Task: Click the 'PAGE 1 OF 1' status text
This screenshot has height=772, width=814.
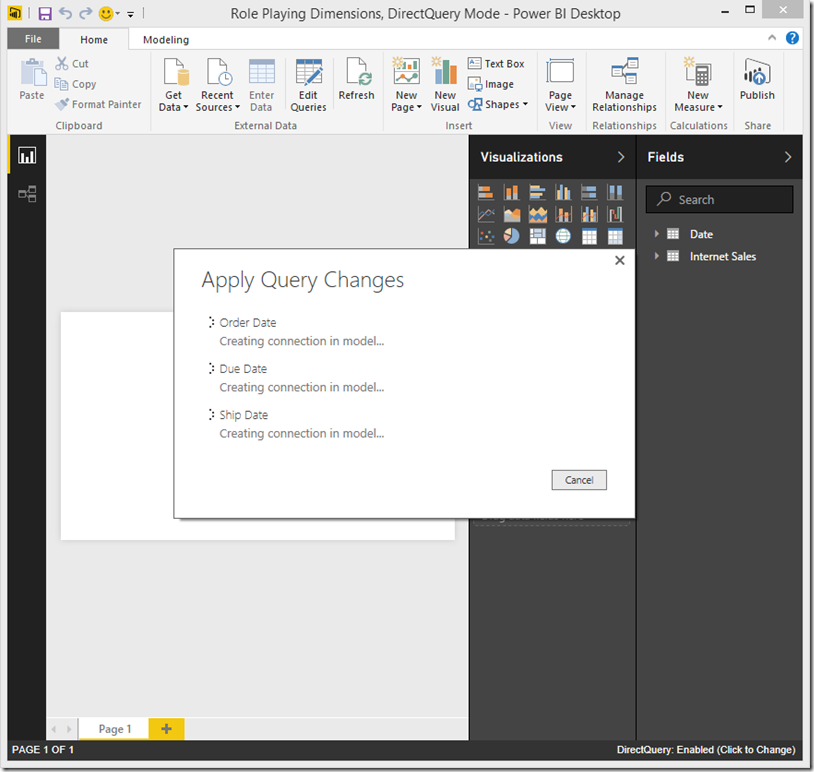Action: click(43, 749)
